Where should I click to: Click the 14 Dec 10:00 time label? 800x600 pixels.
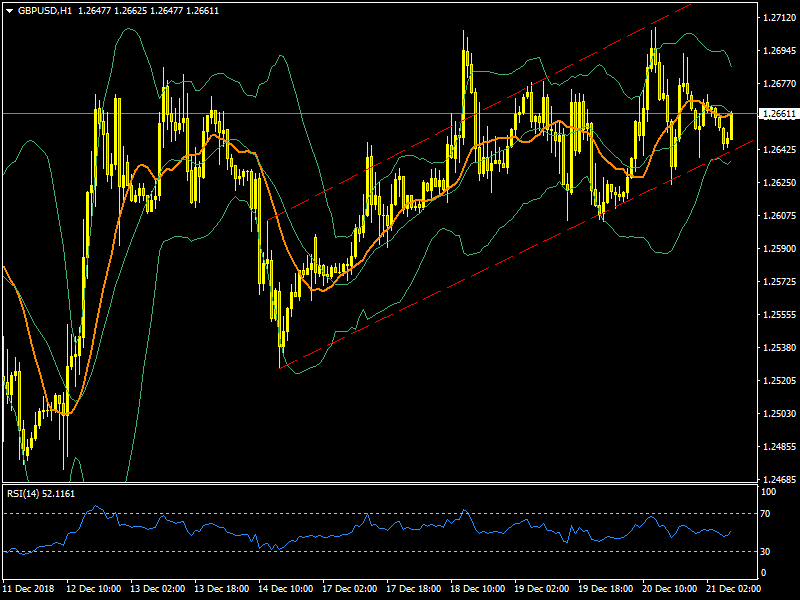[287, 589]
